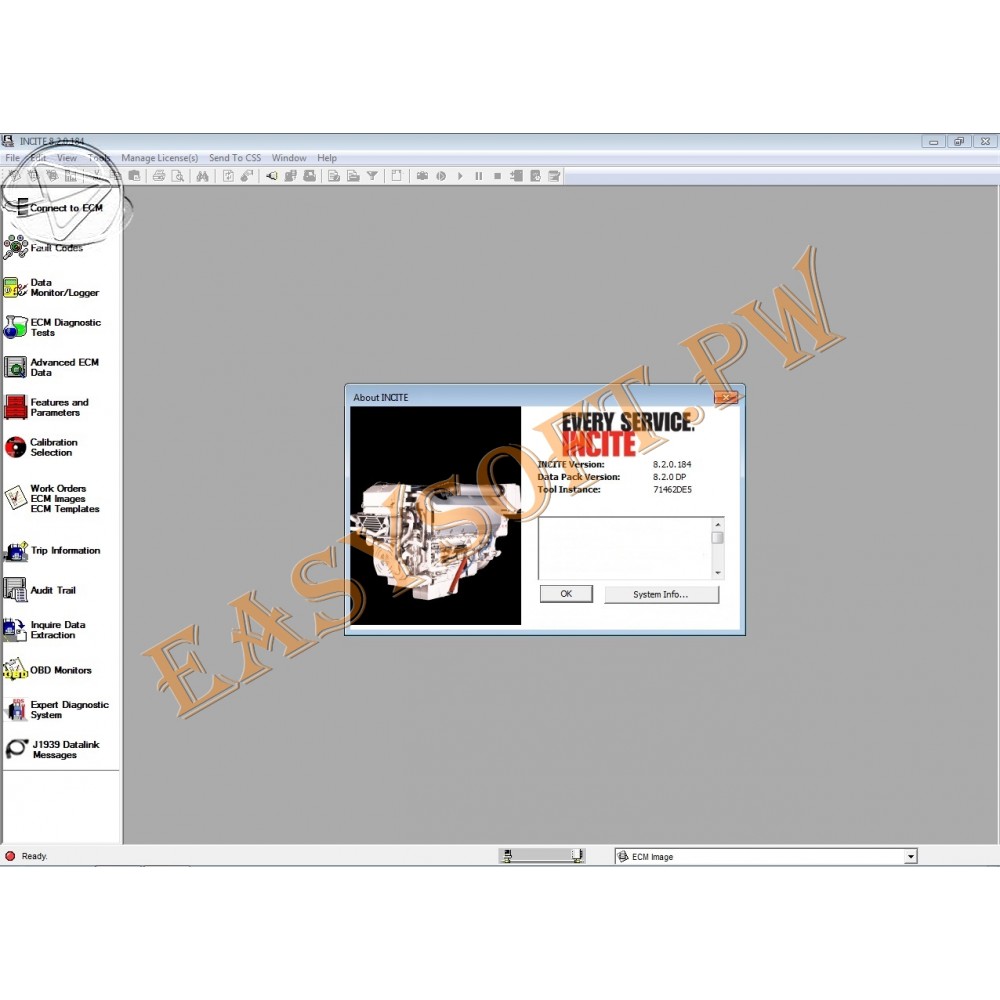Minimize the INCITE main window
This screenshot has height=1000, width=1000.
933,142
